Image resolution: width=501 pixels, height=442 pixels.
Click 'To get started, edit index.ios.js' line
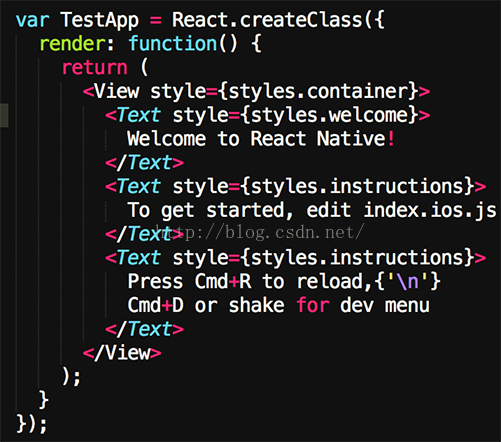pyautogui.click(x=312, y=211)
